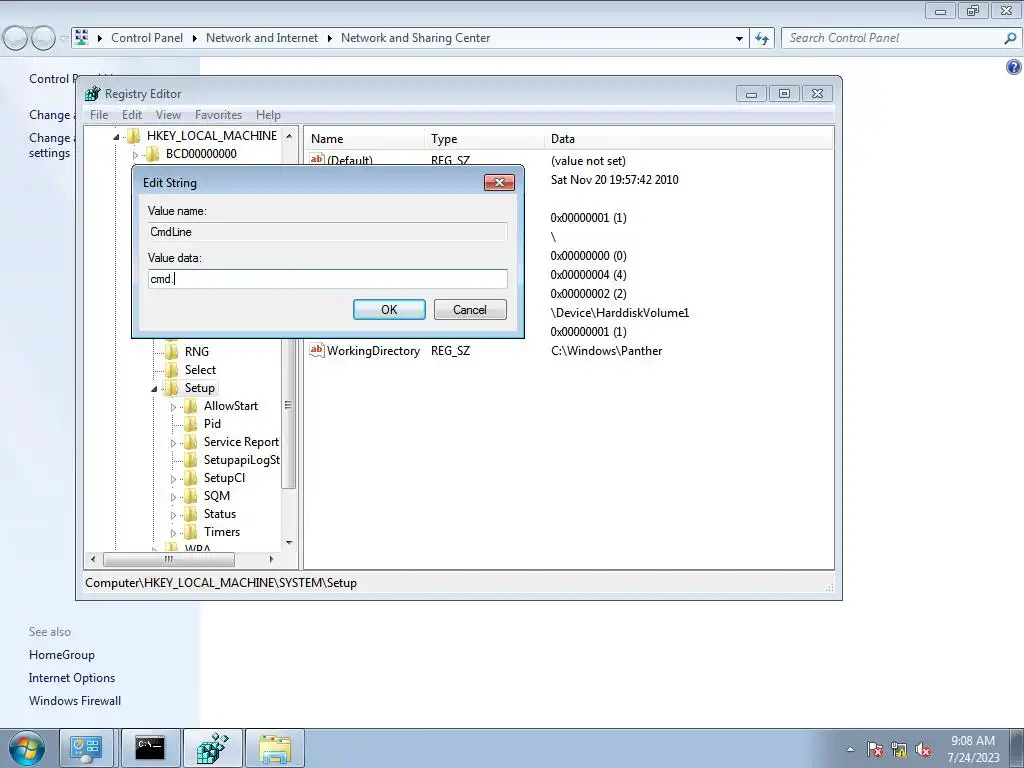Screen dimensions: 1024x768
Task: Expand the SQM key
Action: point(173,497)
